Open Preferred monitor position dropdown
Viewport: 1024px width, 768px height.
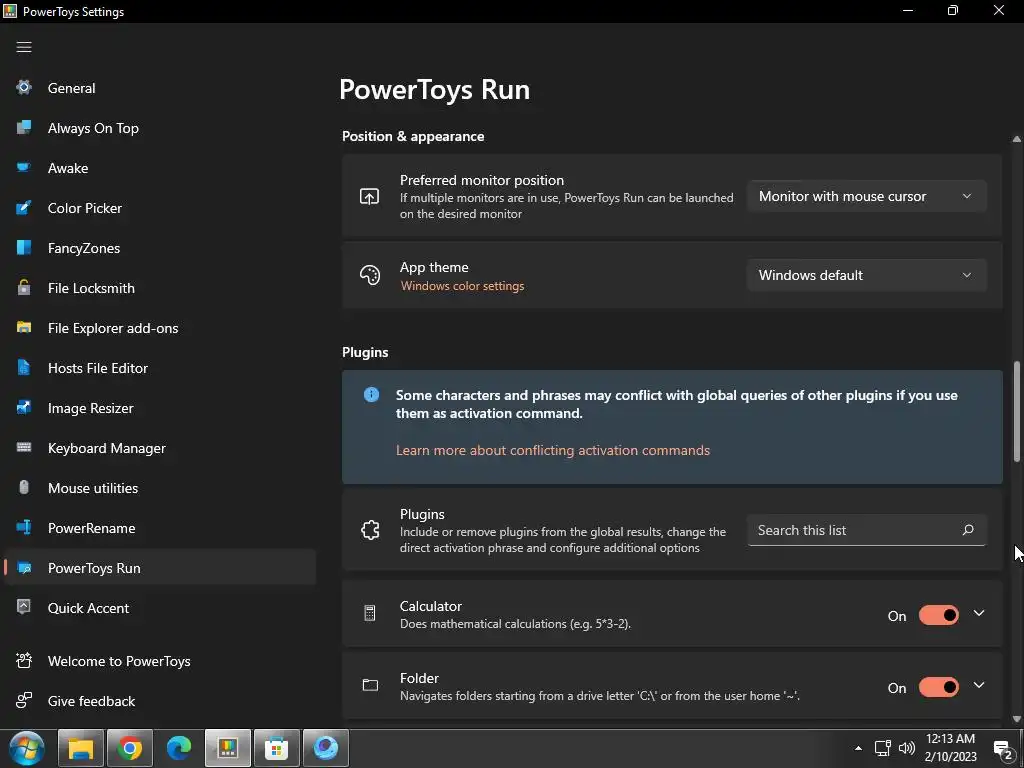pos(866,196)
